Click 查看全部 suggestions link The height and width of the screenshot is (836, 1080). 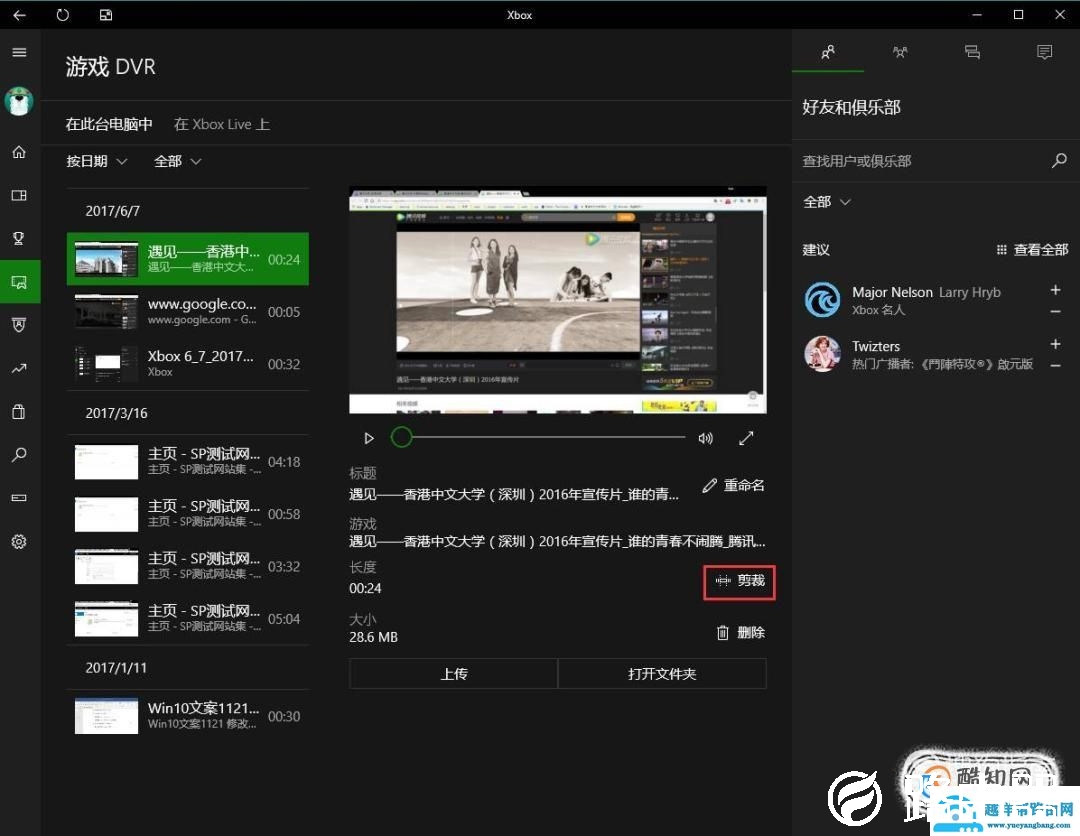(x=1032, y=249)
